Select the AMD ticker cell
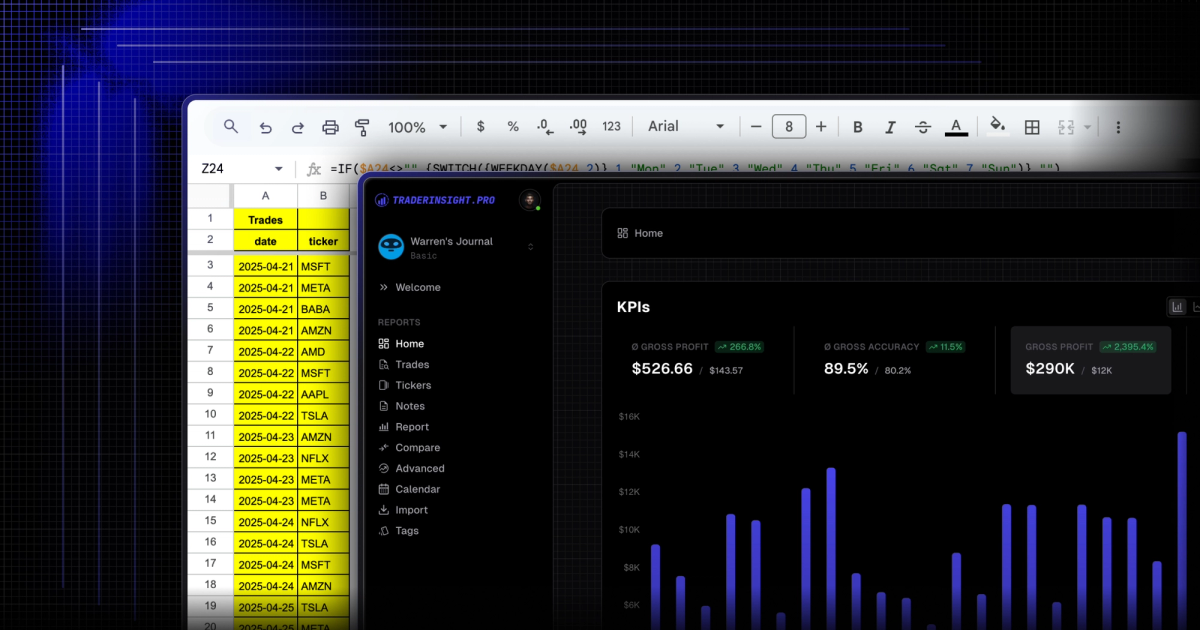This screenshot has width=1200, height=630. point(324,351)
